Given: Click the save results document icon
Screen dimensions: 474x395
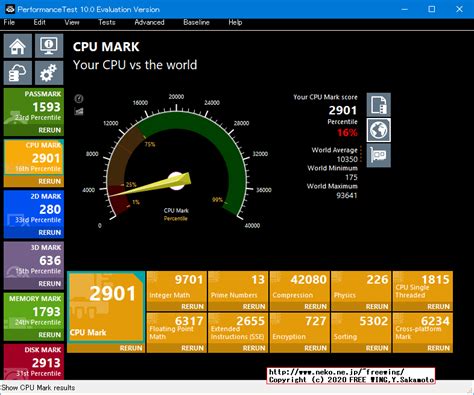Looking at the screenshot, I should [379, 105].
